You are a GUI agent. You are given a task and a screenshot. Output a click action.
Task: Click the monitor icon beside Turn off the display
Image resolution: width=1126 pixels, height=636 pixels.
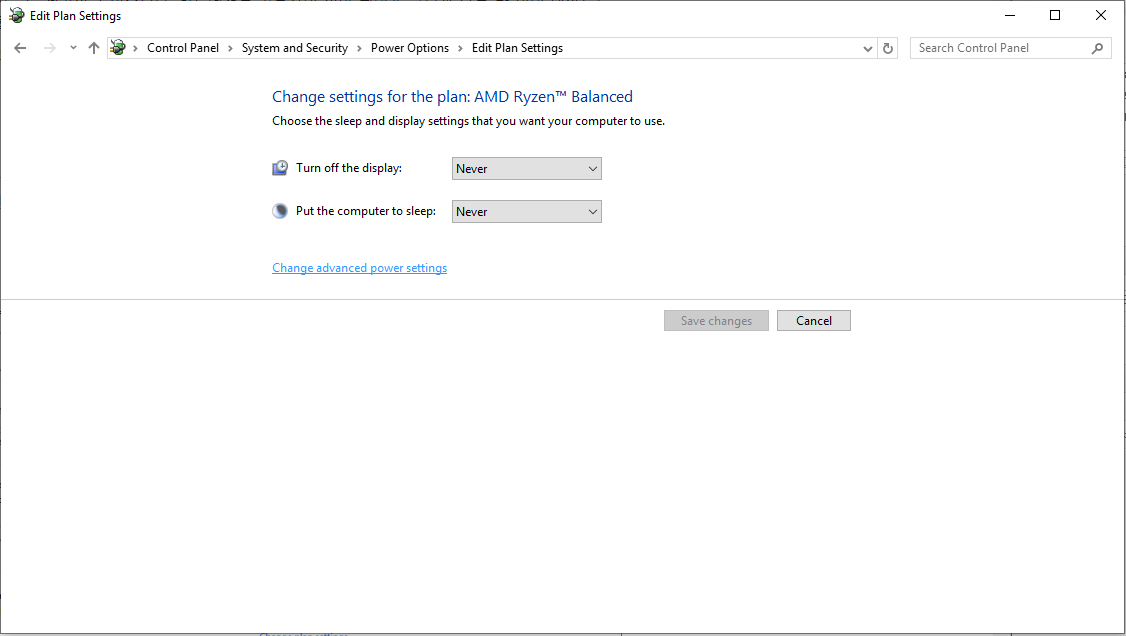point(280,168)
